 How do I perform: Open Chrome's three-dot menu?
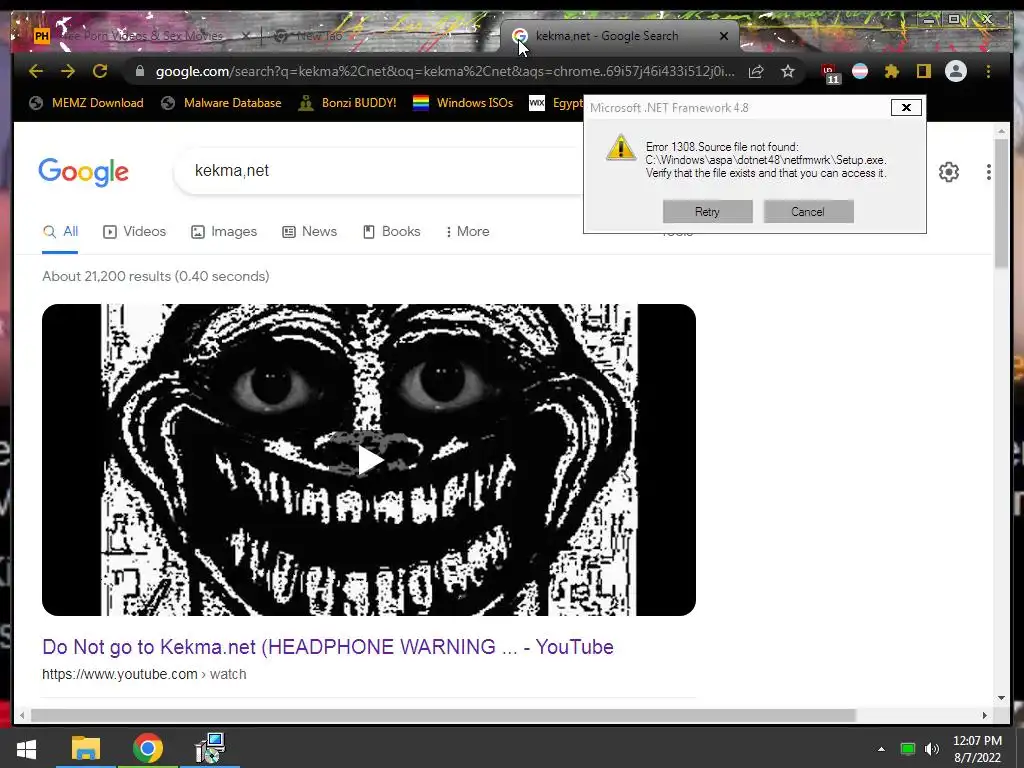pyautogui.click(x=989, y=71)
